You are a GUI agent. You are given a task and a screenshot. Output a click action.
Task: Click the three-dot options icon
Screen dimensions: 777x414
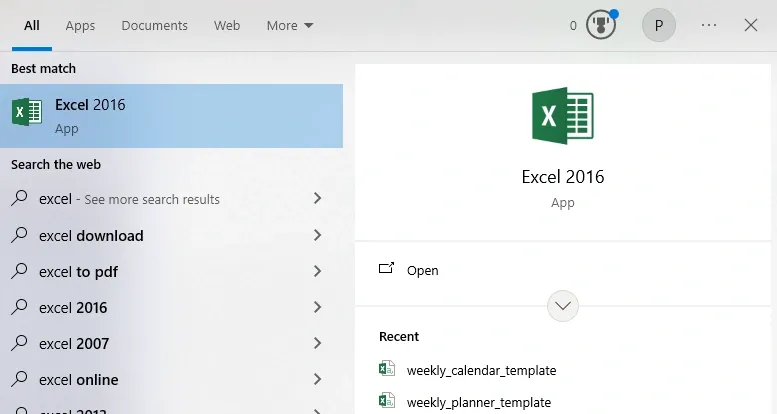(709, 25)
